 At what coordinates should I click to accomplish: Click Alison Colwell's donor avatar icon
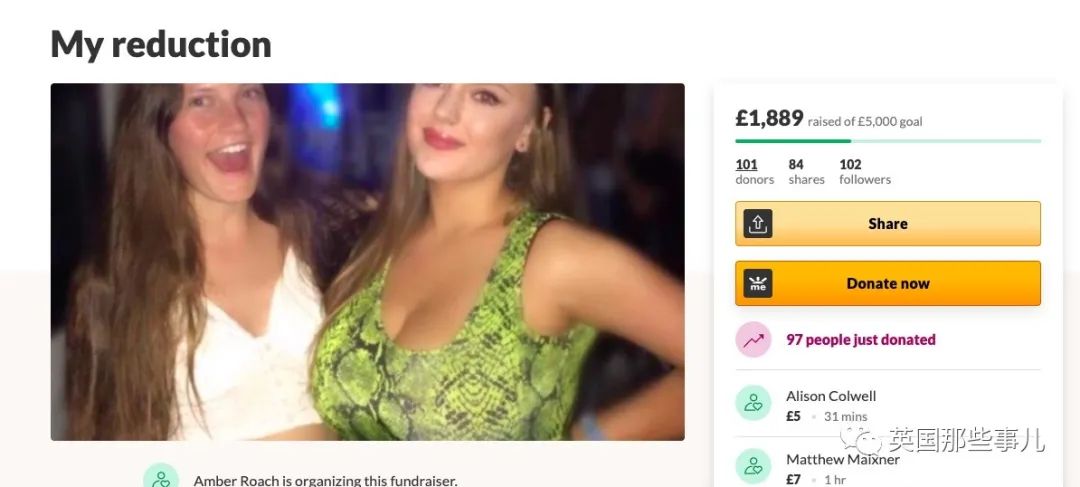[x=753, y=403]
